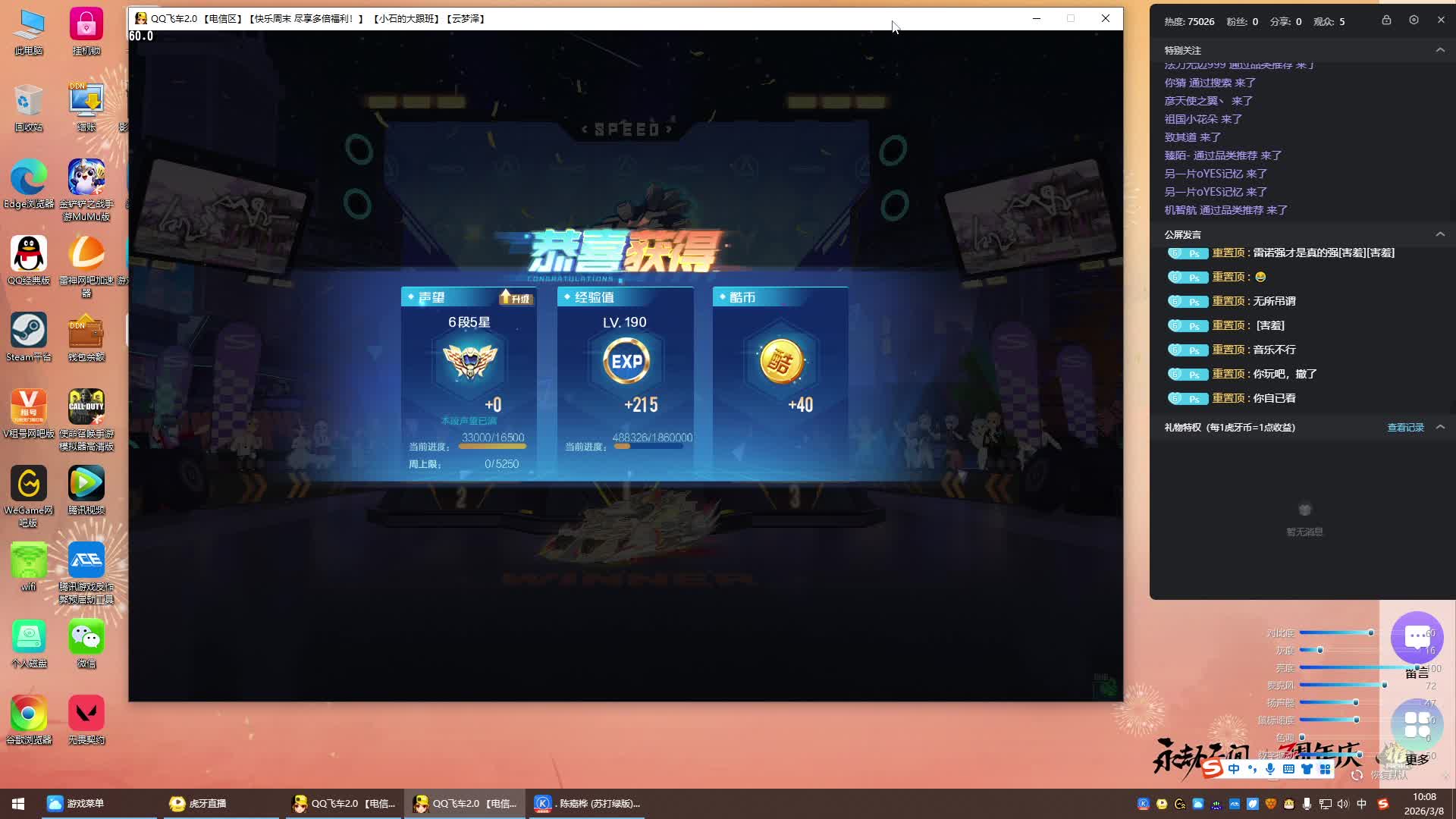The width and height of the screenshot is (1456, 819).
Task: Open the 更多 grid button
Action: pyautogui.click(x=1417, y=725)
